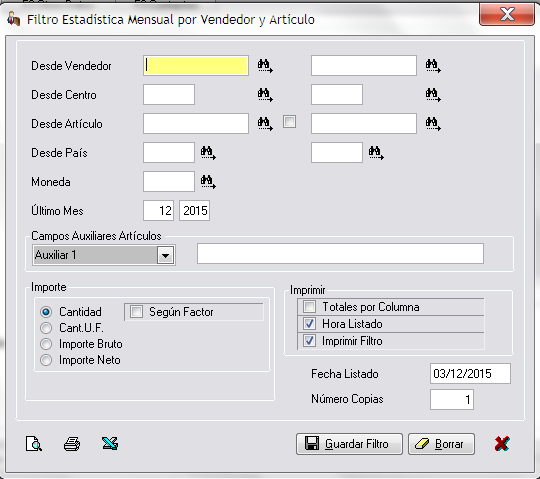Uncheck the Hora Listado option
540x479 pixels.
pyautogui.click(x=309, y=324)
